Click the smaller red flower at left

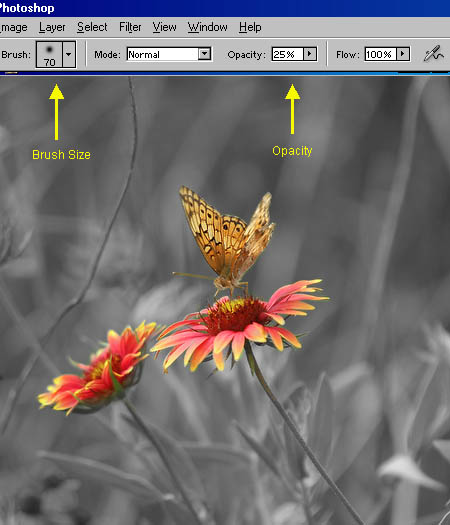99,367
